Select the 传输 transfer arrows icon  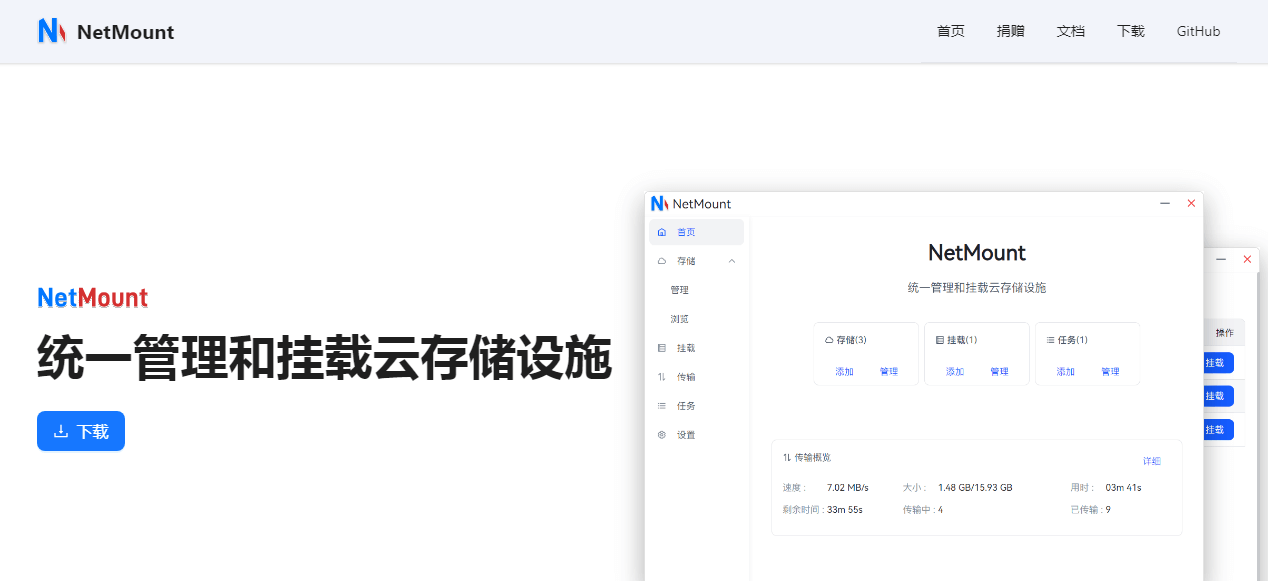coord(661,376)
